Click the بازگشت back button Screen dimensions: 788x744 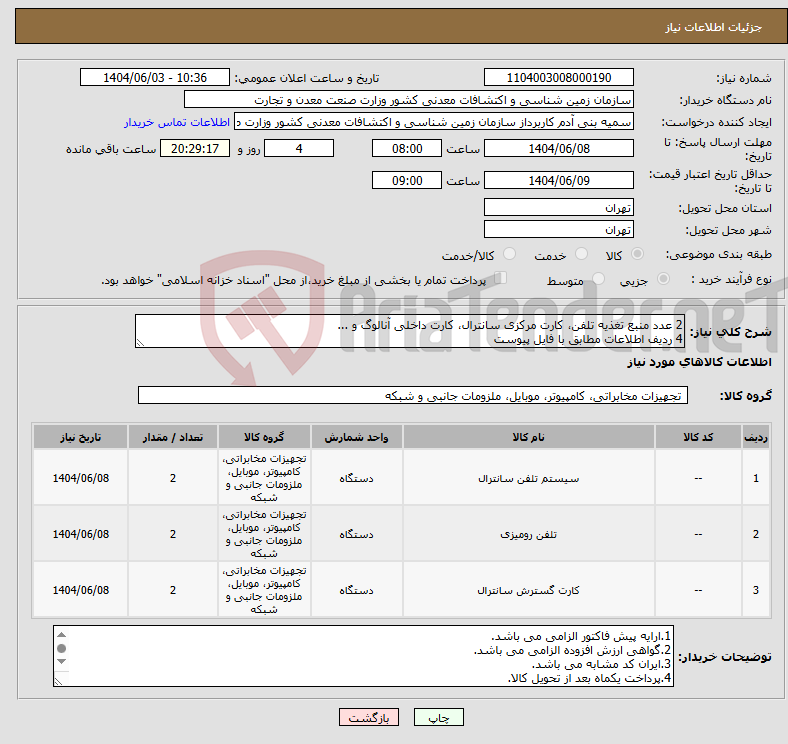click(369, 717)
